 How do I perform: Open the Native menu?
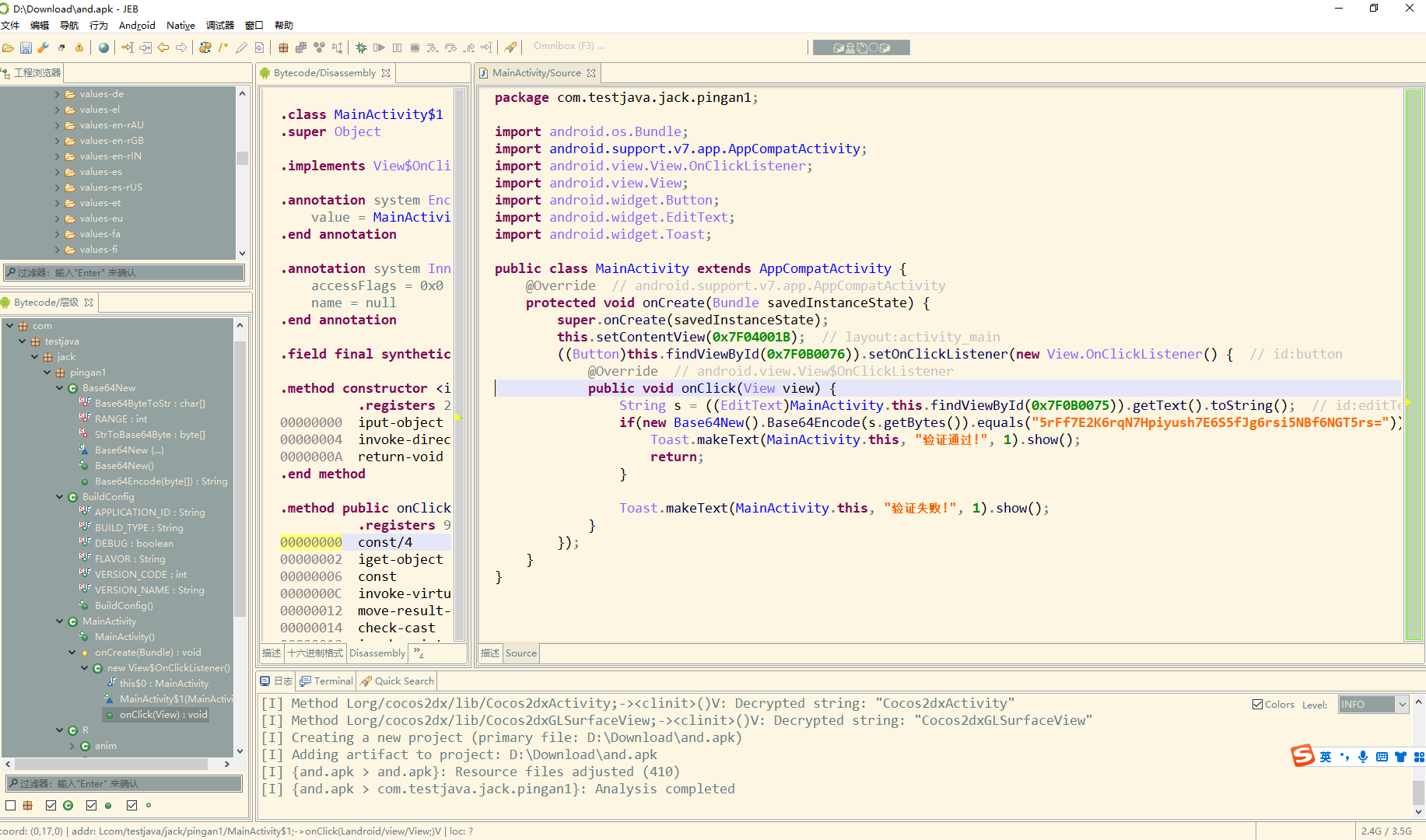[x=180, y=25]
